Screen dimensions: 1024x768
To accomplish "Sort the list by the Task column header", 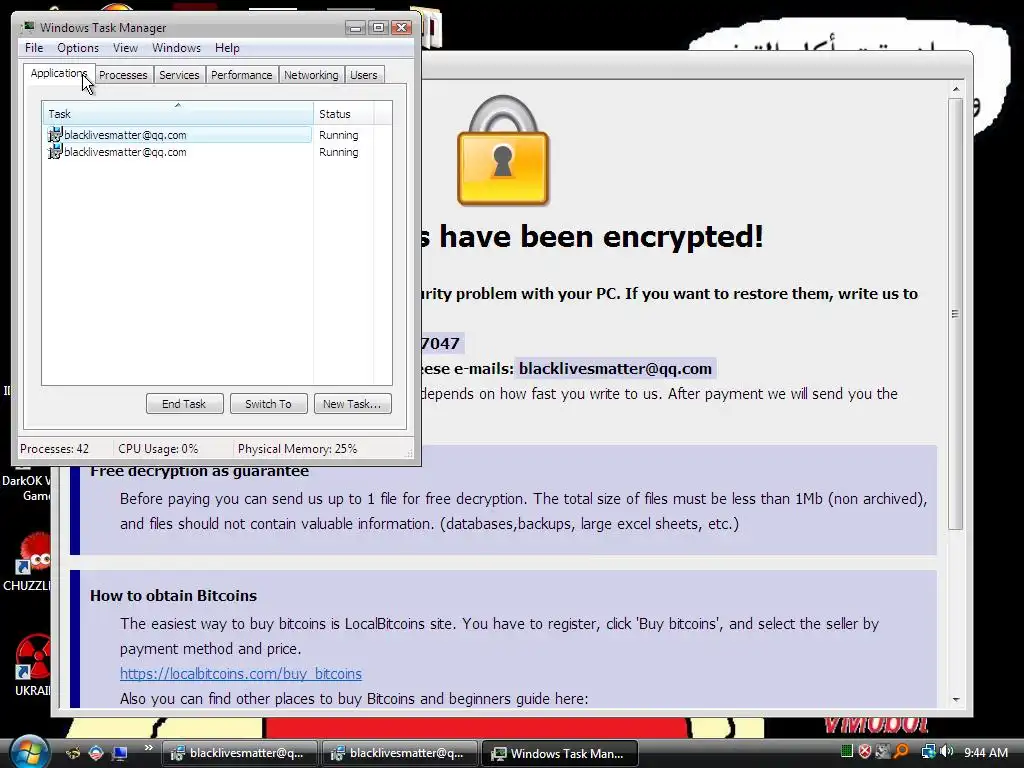I will click(178, 114).
